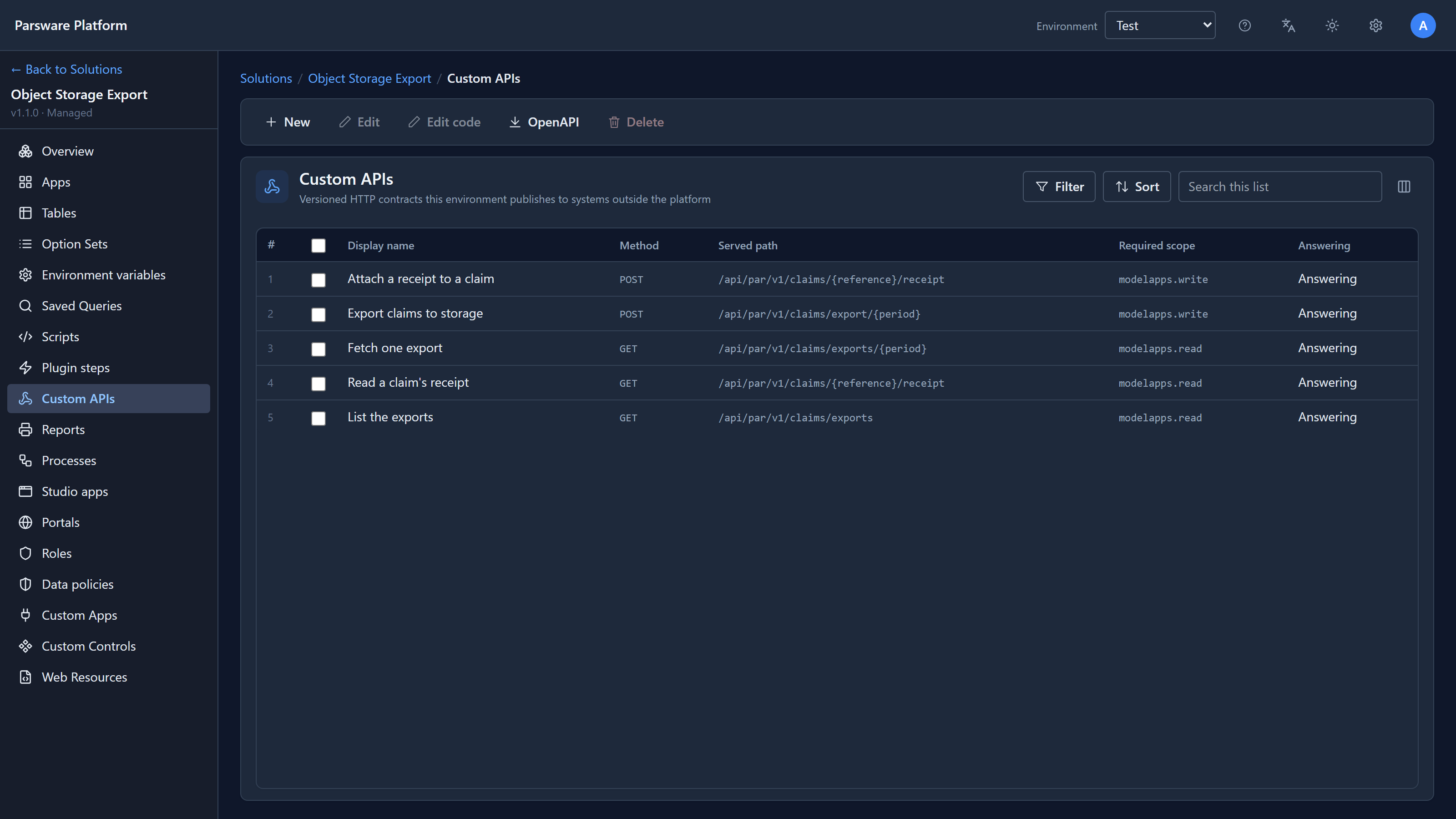
Task: Open Environment variables in the sidebar
Action: point(109,275)
